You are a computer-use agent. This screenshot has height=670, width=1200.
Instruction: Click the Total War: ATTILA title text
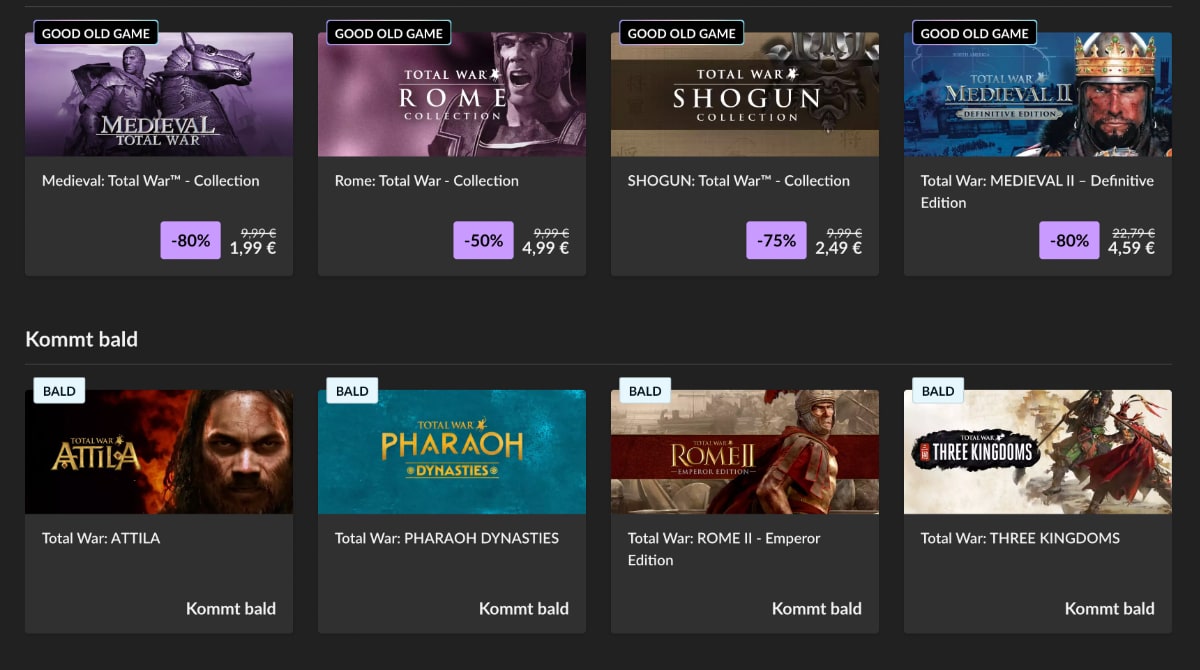click(101, 538)
